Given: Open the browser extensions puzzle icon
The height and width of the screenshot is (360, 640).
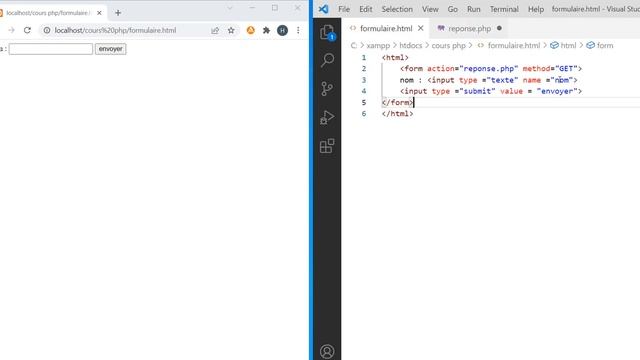Looking at the screenshot, I should tap(266, 30).
